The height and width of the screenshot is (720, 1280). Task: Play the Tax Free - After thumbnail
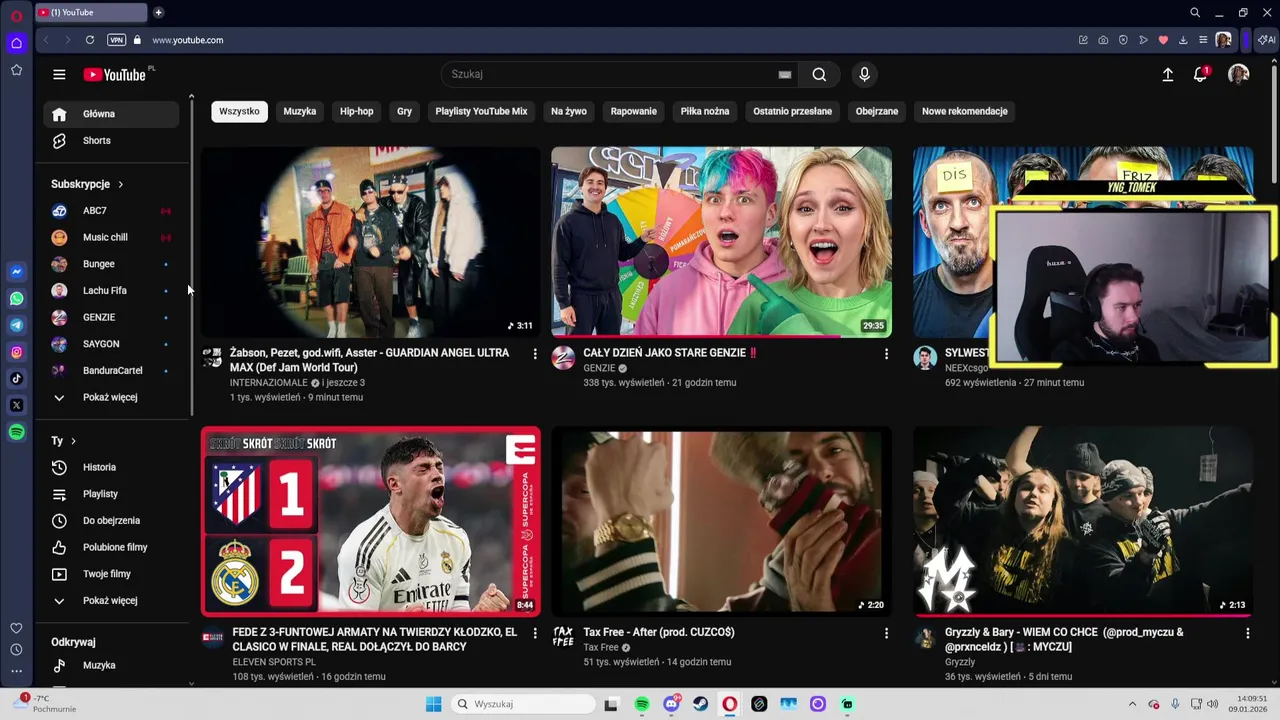[x=721, y=521]
